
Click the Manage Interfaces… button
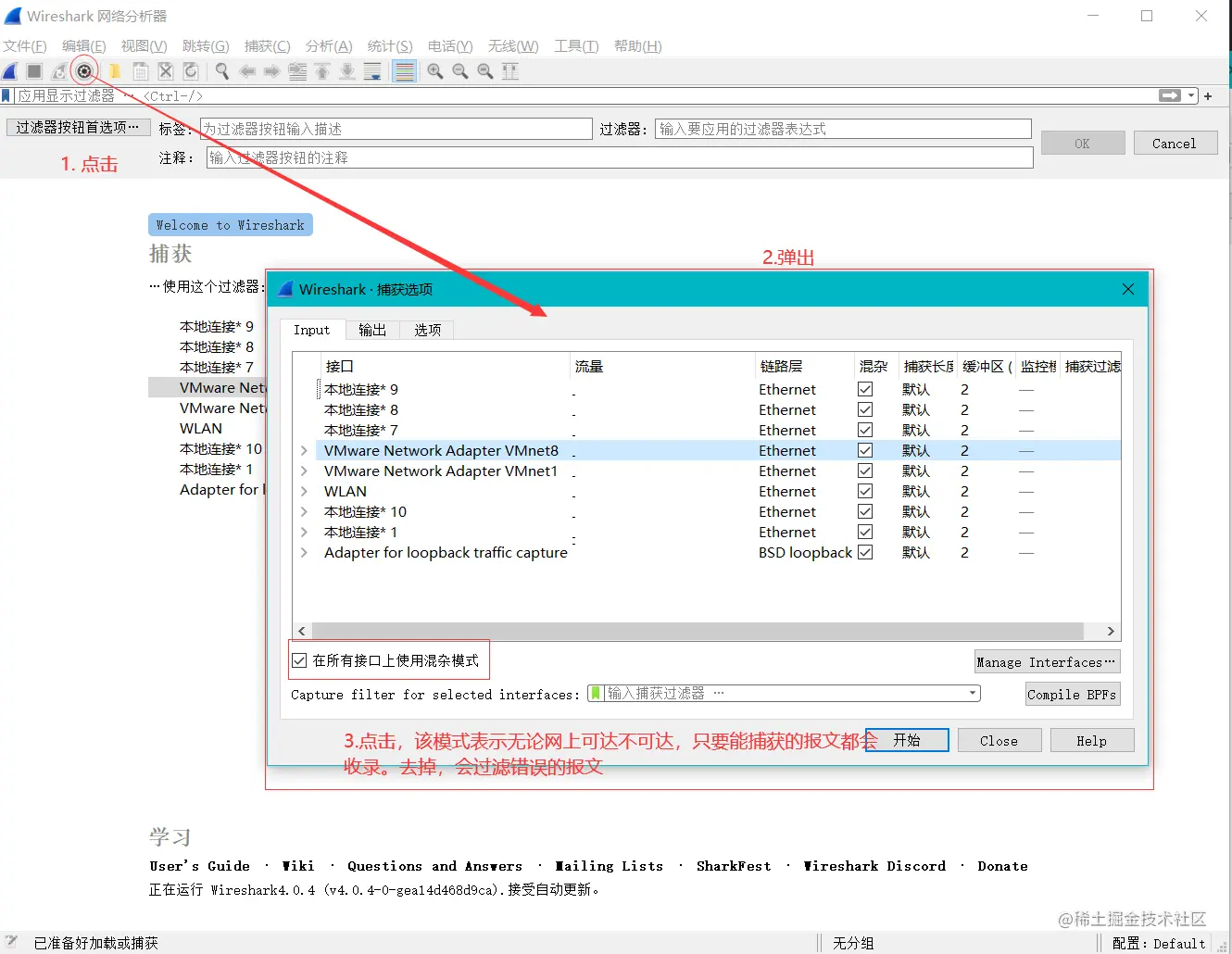point(1047,661)
